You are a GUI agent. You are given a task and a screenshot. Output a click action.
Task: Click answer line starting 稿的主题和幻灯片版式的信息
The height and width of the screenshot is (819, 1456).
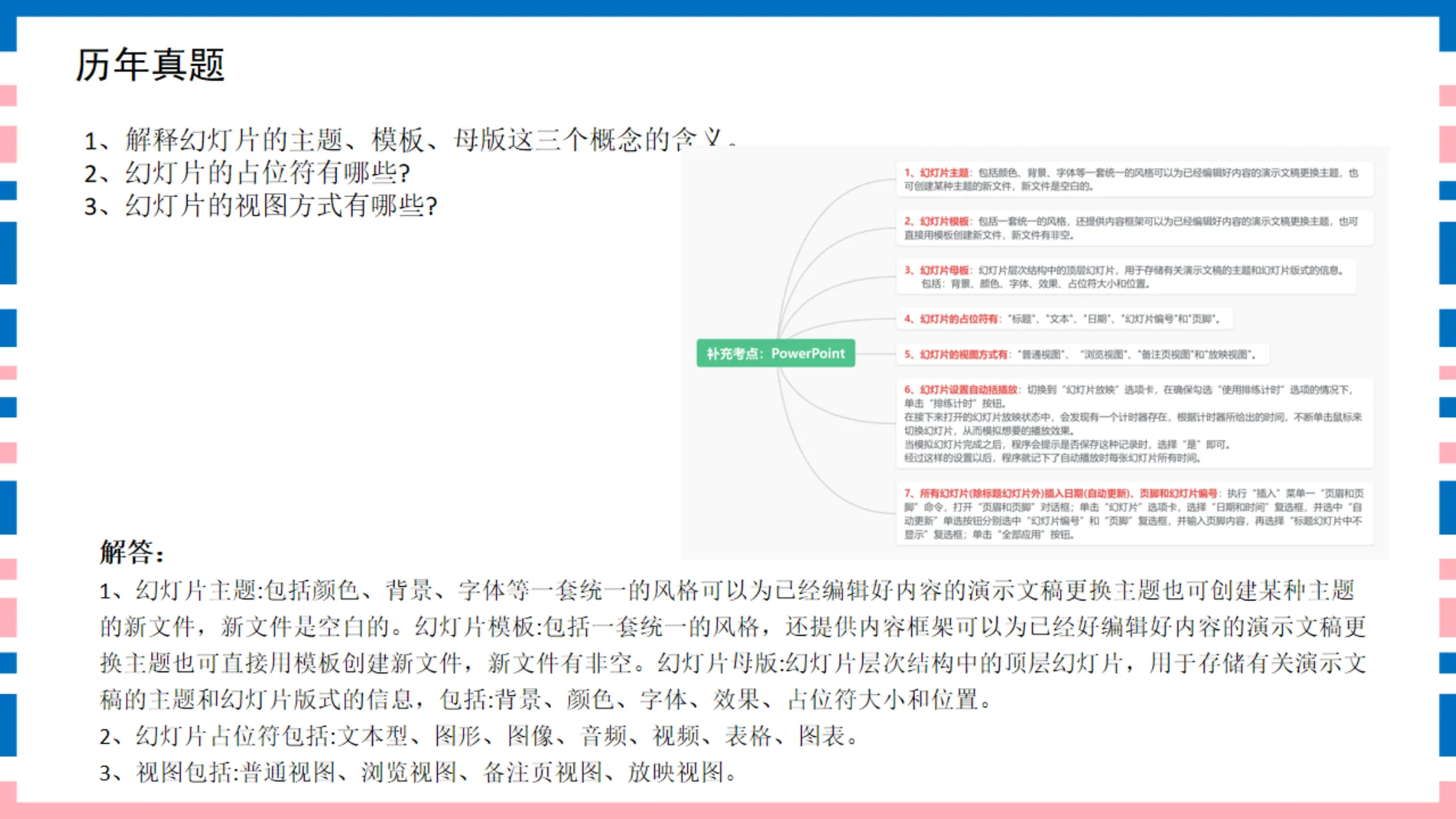[x=546, y=699]
